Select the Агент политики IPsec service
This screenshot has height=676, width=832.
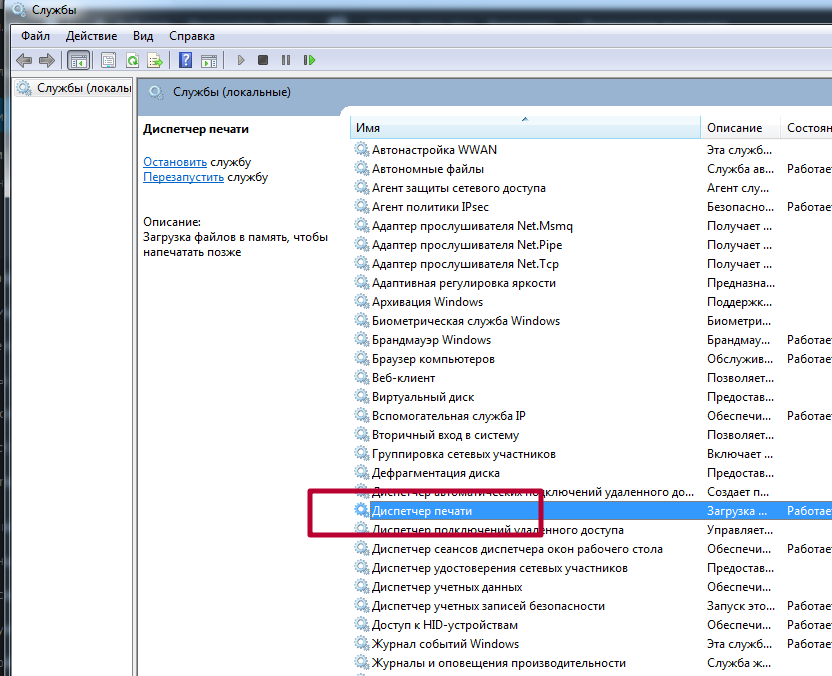[430, 207]
